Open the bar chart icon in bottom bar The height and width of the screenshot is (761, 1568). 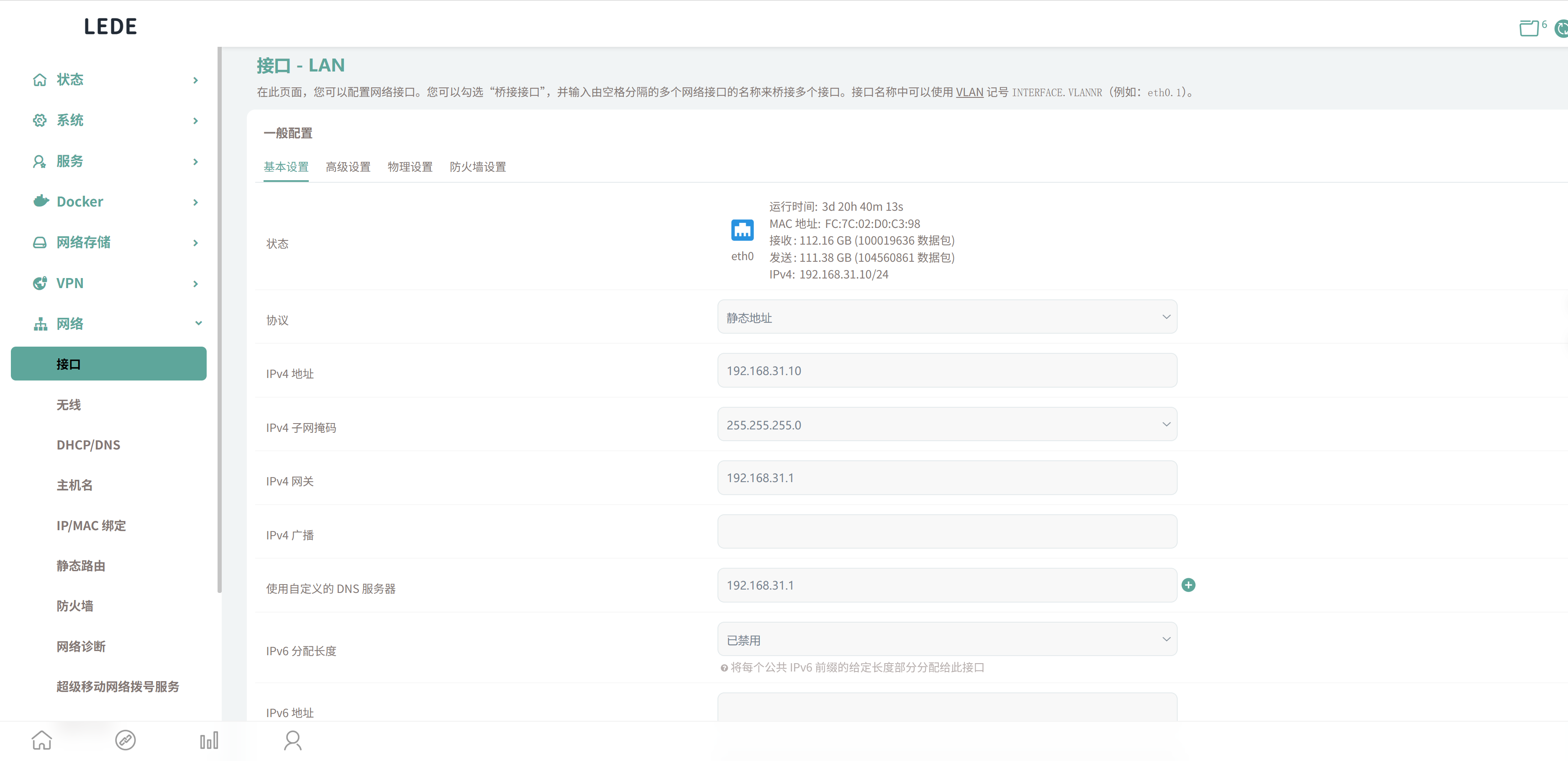[209, 741]
